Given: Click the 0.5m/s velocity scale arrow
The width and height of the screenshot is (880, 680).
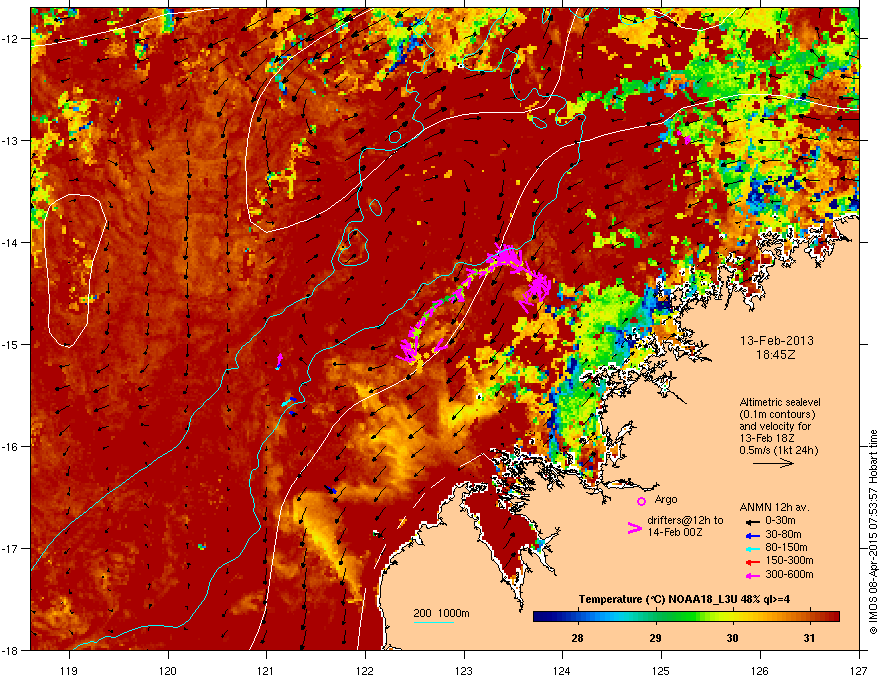Looking at the screenshot, I should click(773, 463).
